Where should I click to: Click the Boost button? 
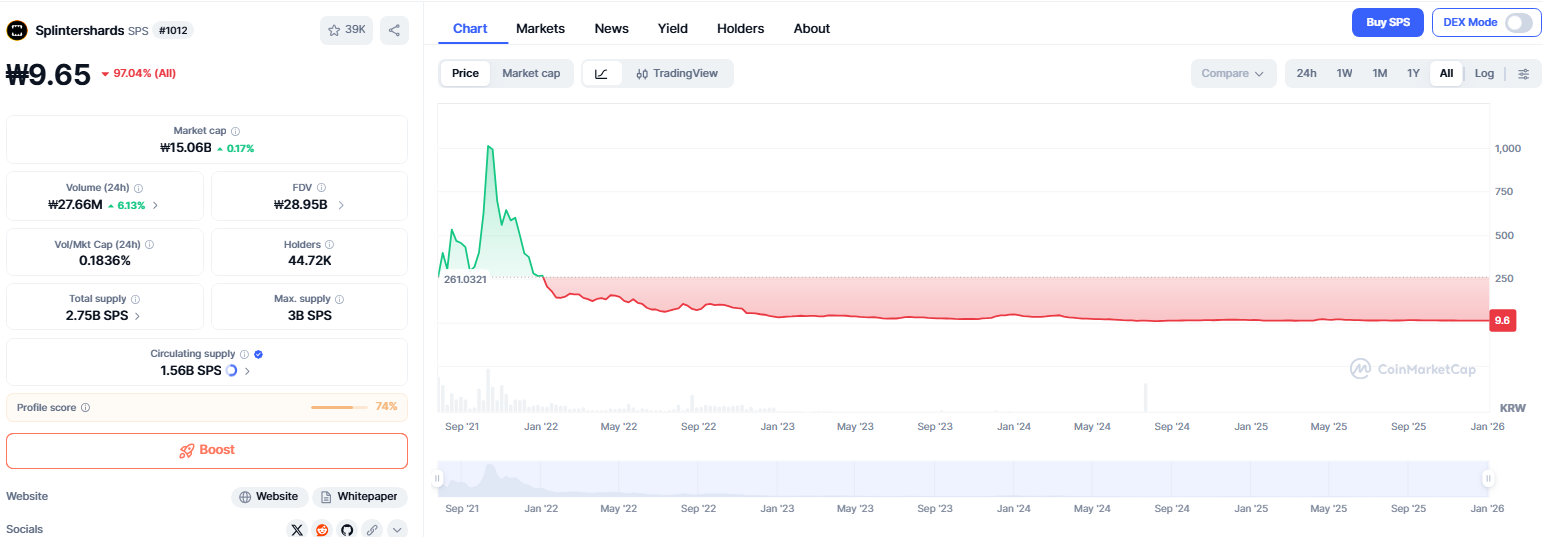(207, 450)
